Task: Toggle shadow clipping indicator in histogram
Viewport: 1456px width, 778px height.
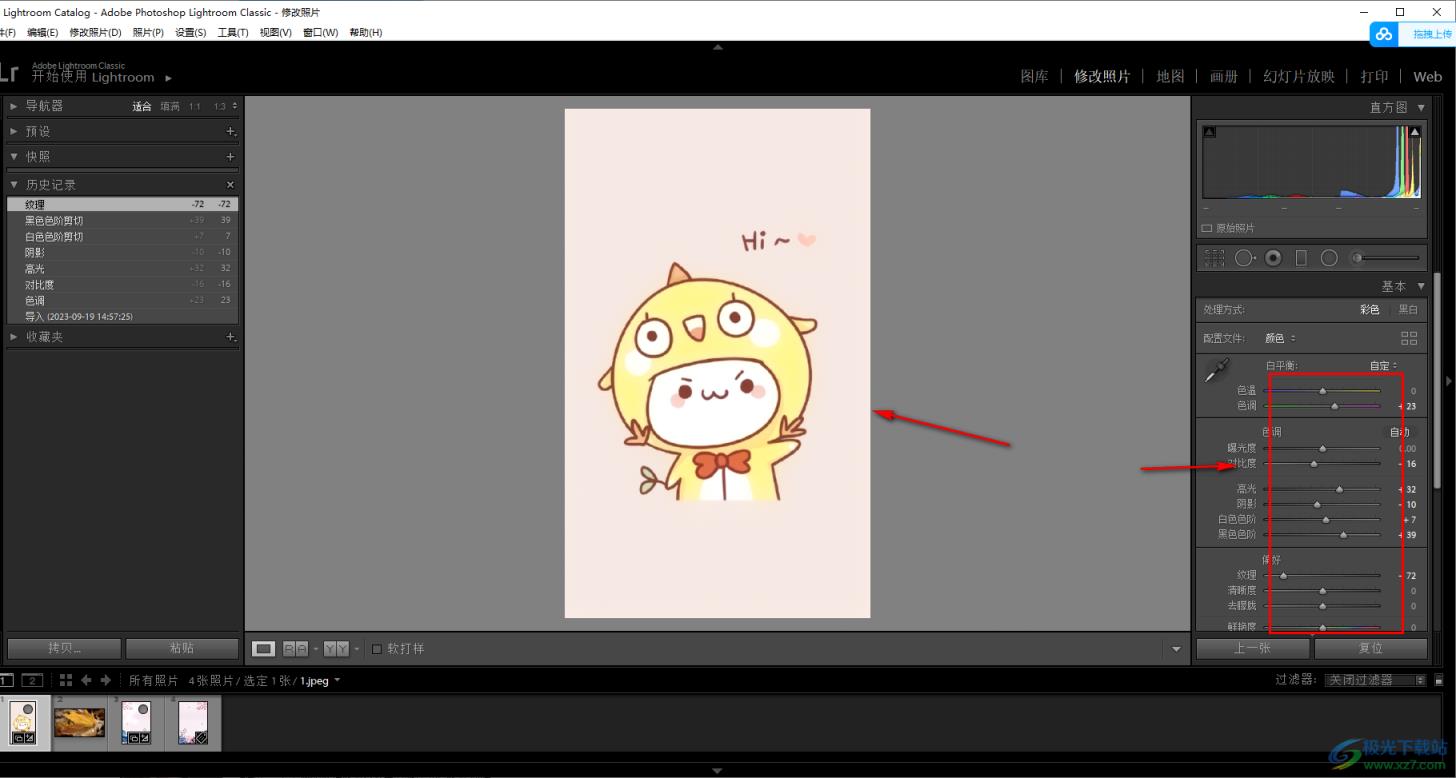Action: pos(1209,132)
